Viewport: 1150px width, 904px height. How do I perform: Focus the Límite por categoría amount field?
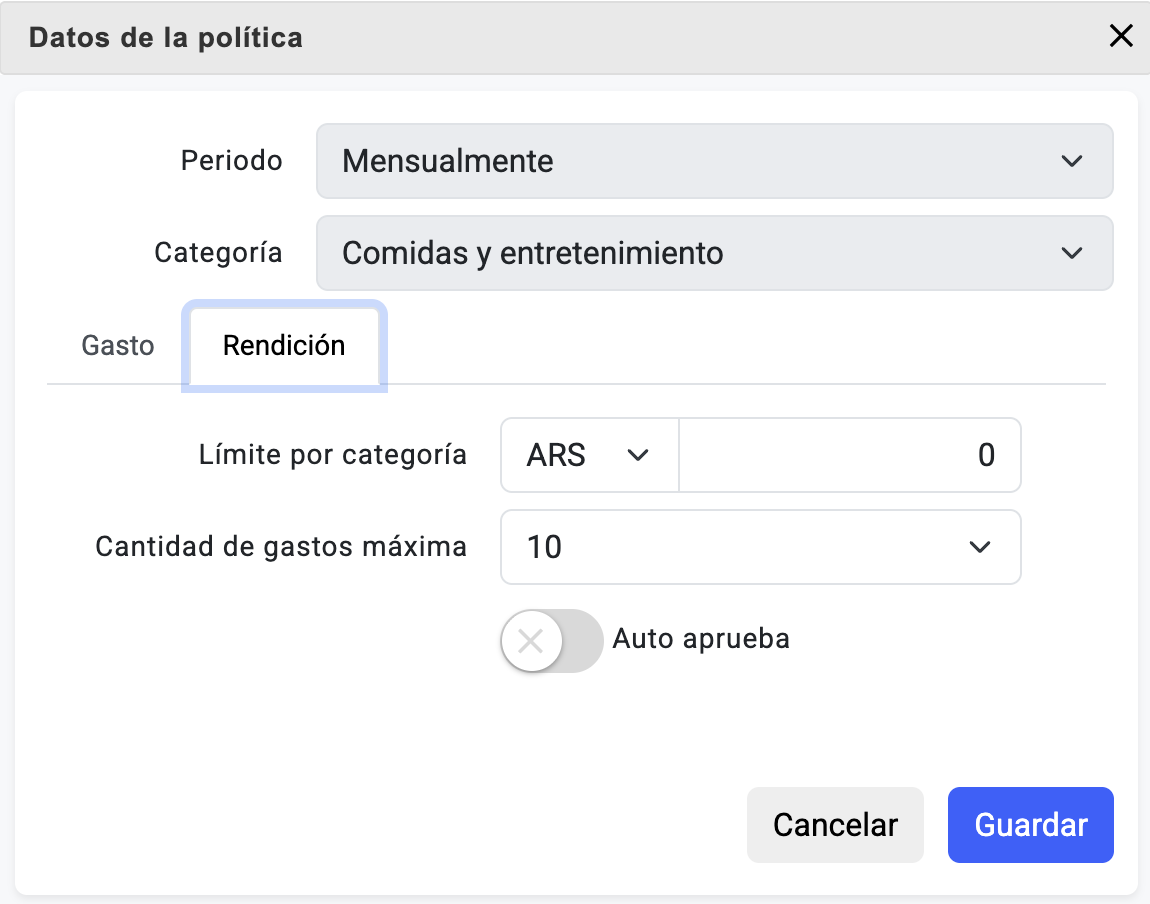click(x=848, y=455)
